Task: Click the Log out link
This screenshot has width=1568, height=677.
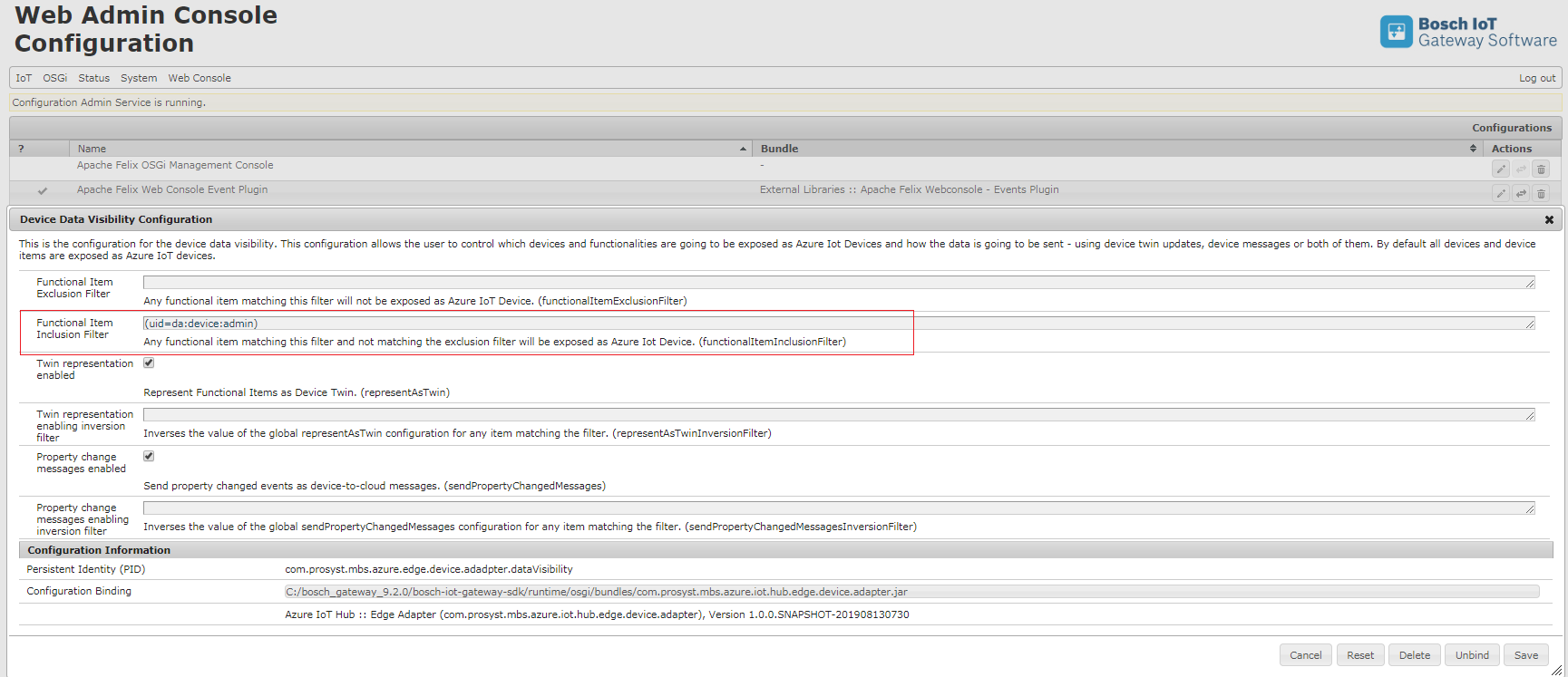Action: (1537, 78)
